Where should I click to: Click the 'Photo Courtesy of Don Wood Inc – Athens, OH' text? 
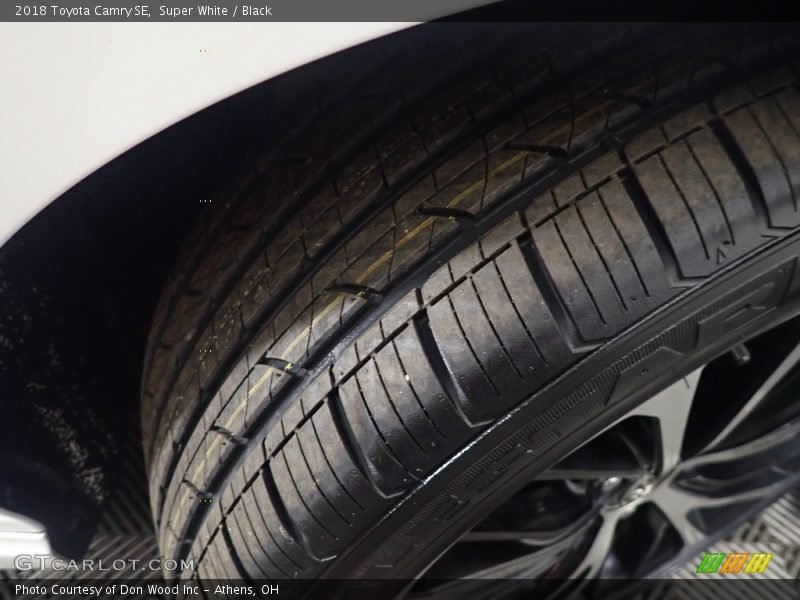click(x=147, y=590)
